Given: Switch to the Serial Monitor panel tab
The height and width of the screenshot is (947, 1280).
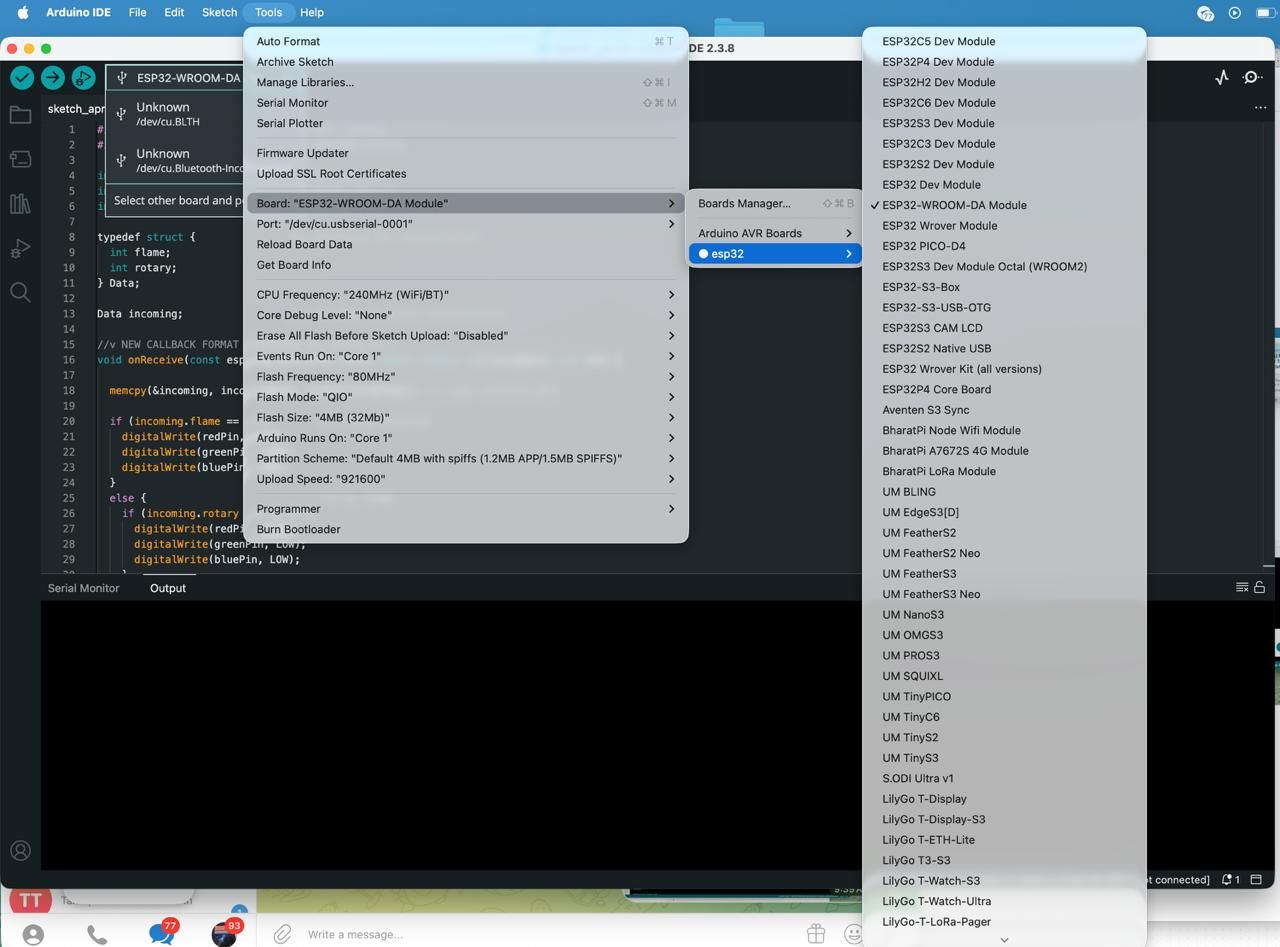Looking at the screenshot, I should pos(83,588).
